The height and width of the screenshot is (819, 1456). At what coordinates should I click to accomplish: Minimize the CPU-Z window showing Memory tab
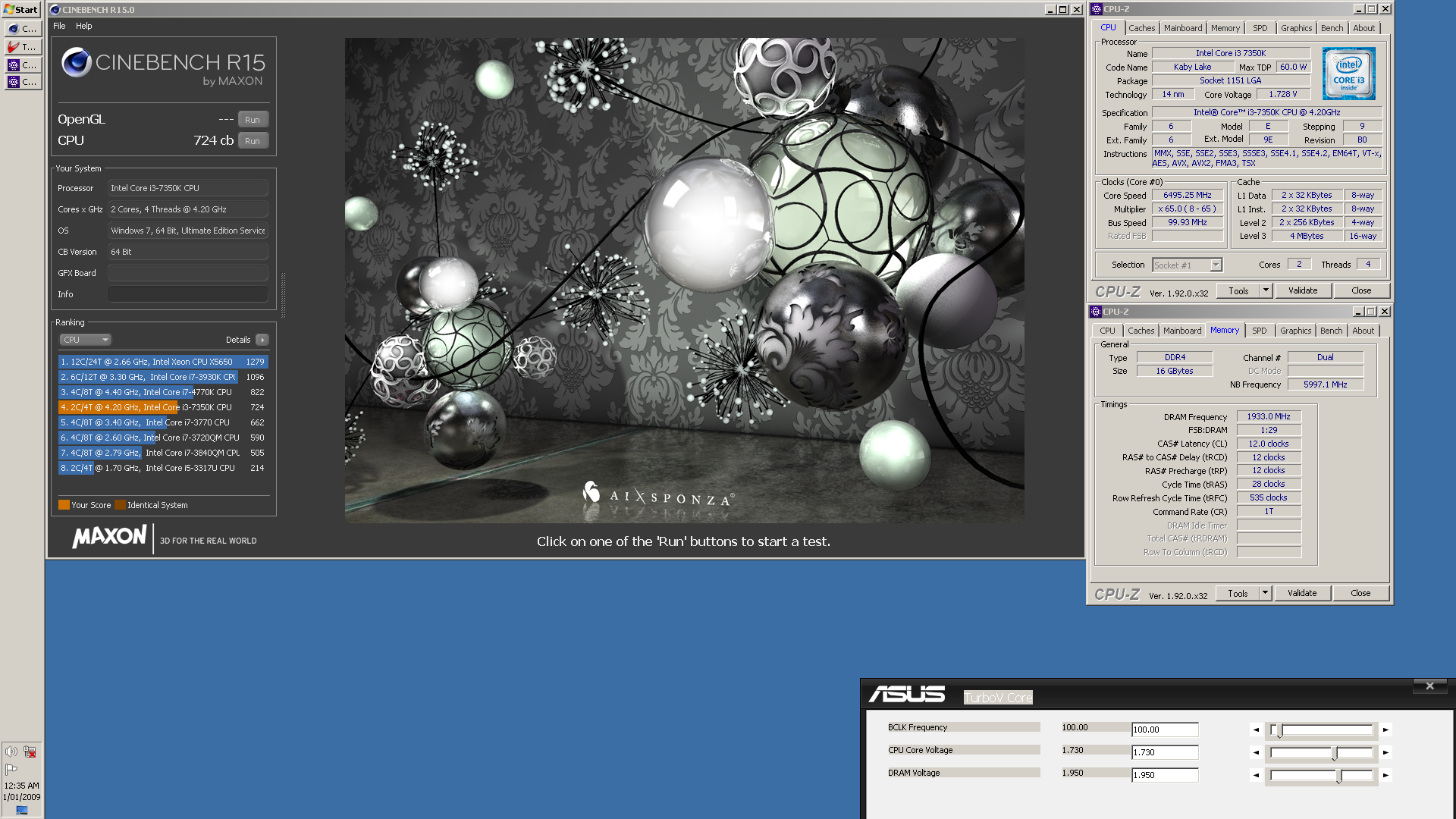1357,312
